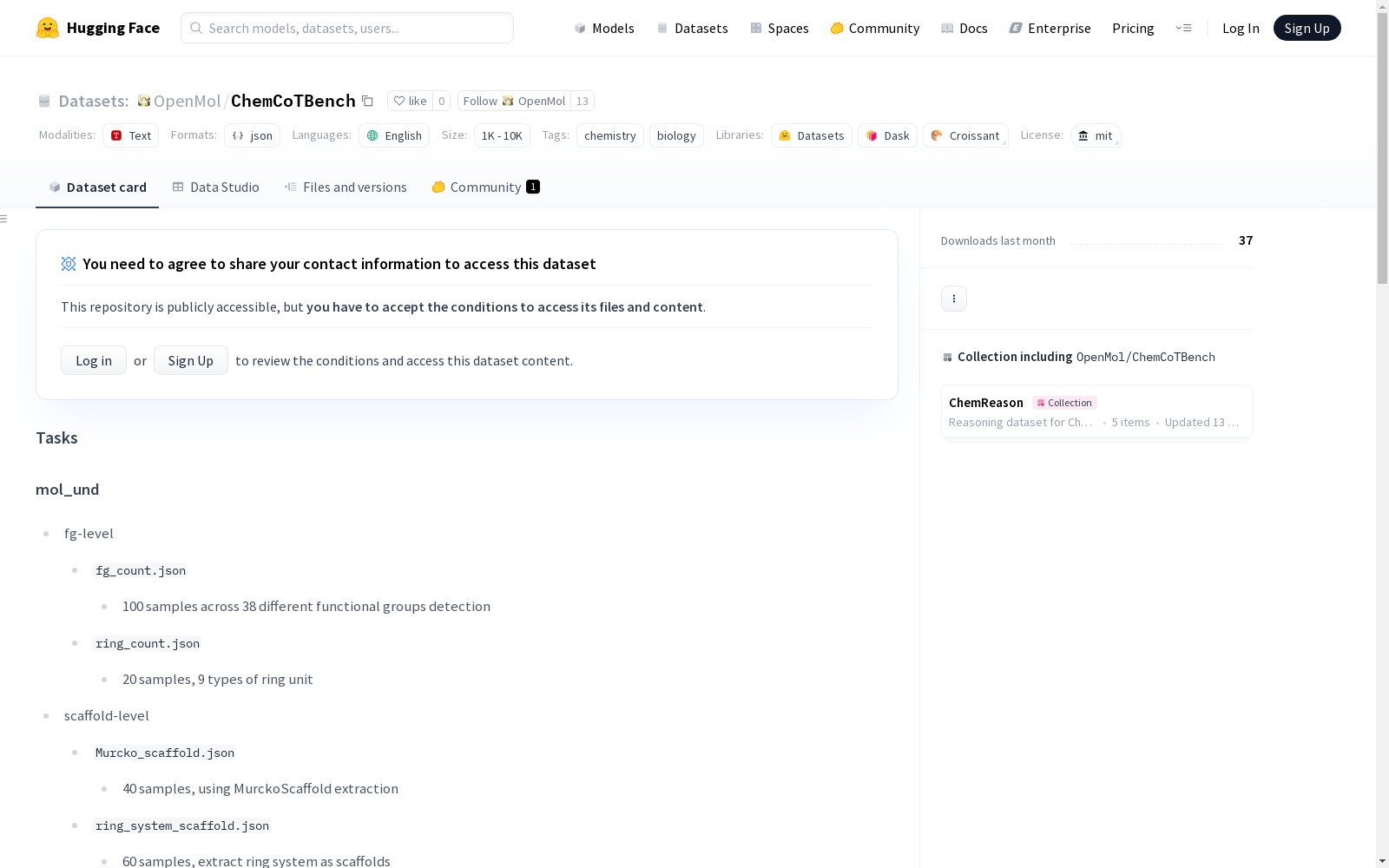Select the json format tag
1389x868 pixels.
(x=252, y=135)
